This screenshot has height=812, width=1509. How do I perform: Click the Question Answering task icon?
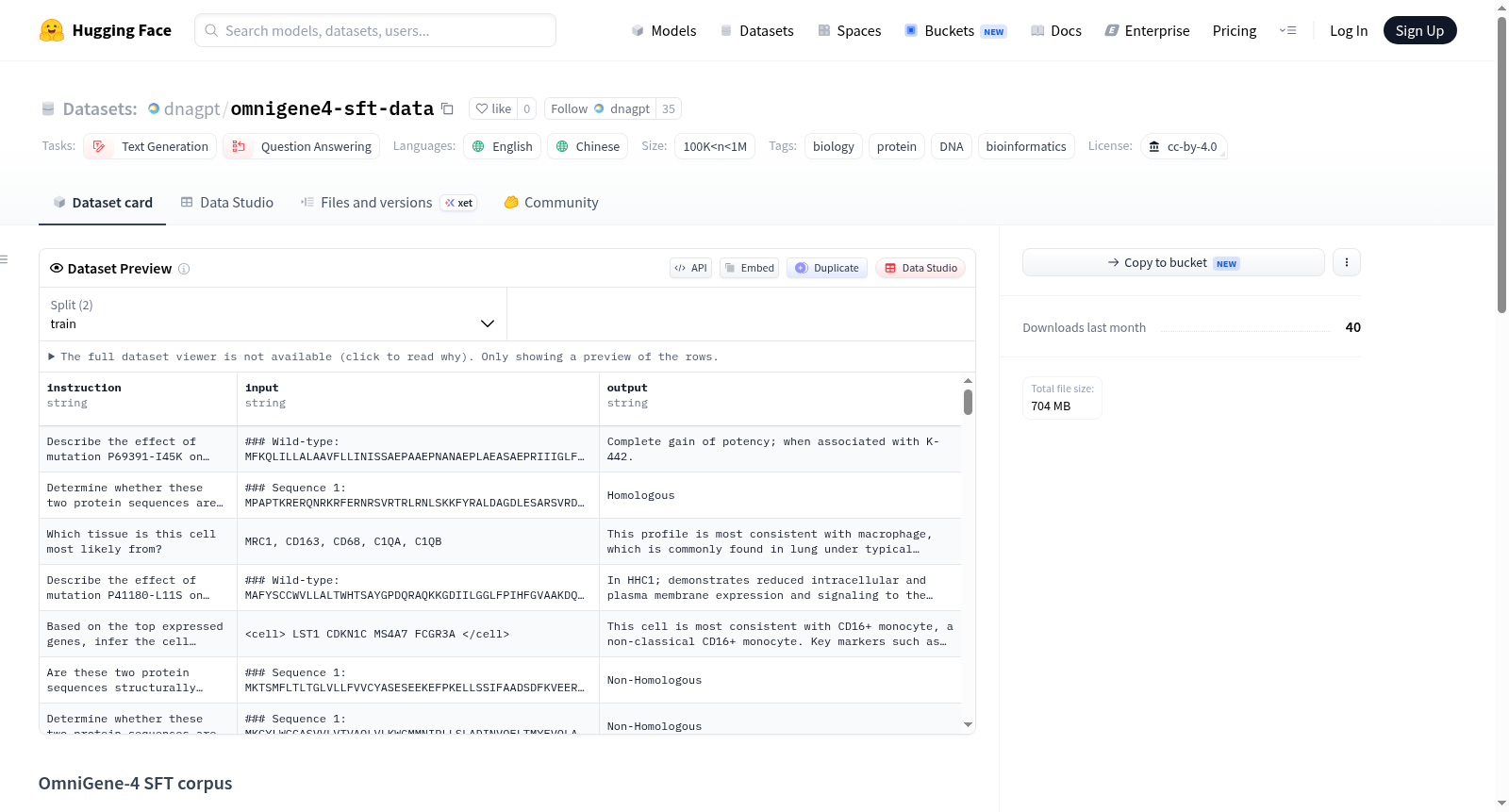click(239, 146)
